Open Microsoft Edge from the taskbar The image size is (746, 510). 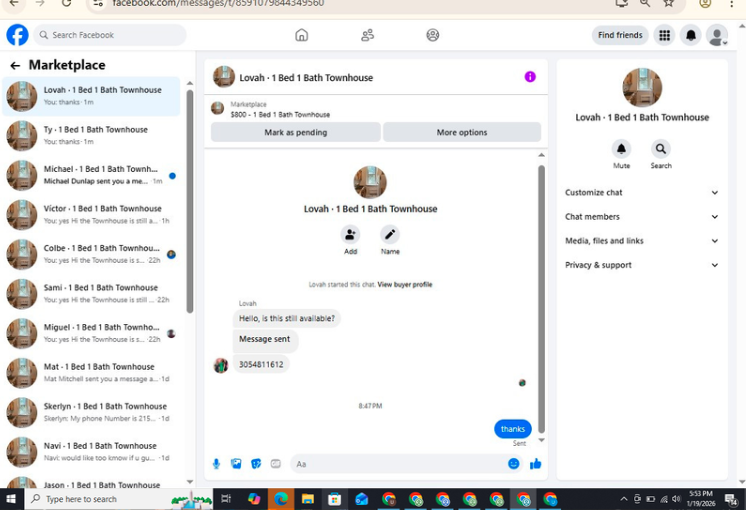281,499
